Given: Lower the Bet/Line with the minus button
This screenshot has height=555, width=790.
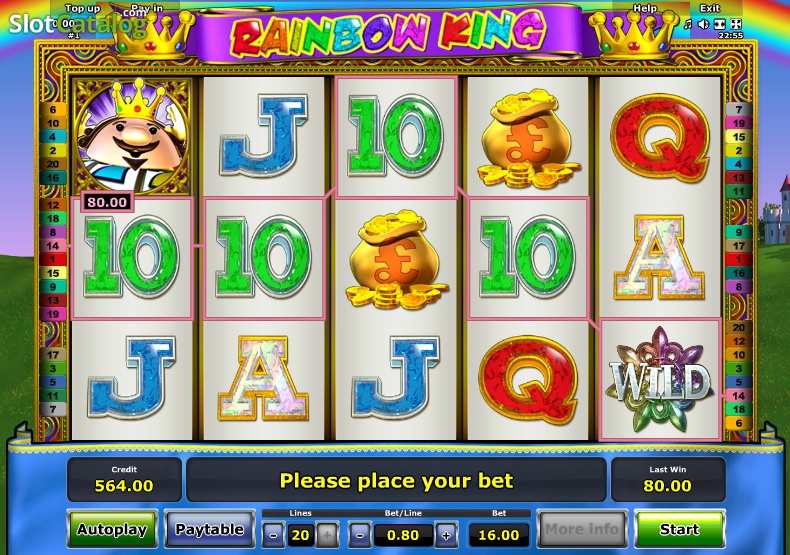Looking at the screenshot, I should point(360,535).
